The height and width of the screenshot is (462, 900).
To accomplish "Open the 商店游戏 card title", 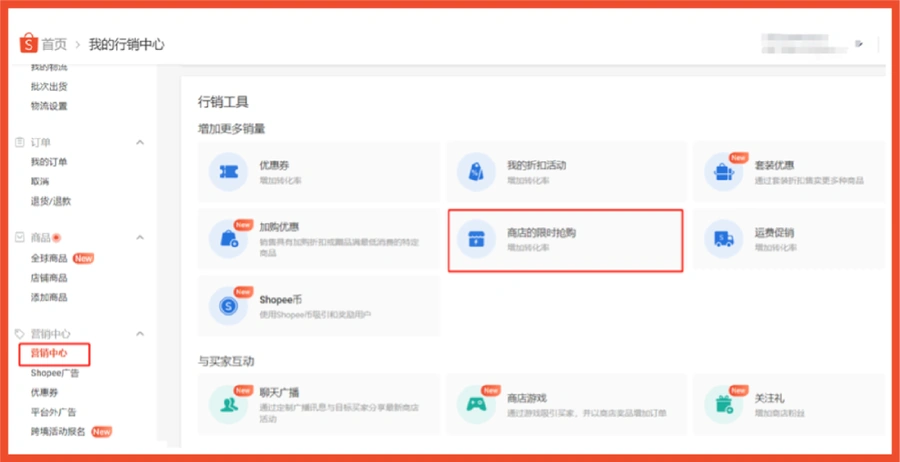I will 526,398.
